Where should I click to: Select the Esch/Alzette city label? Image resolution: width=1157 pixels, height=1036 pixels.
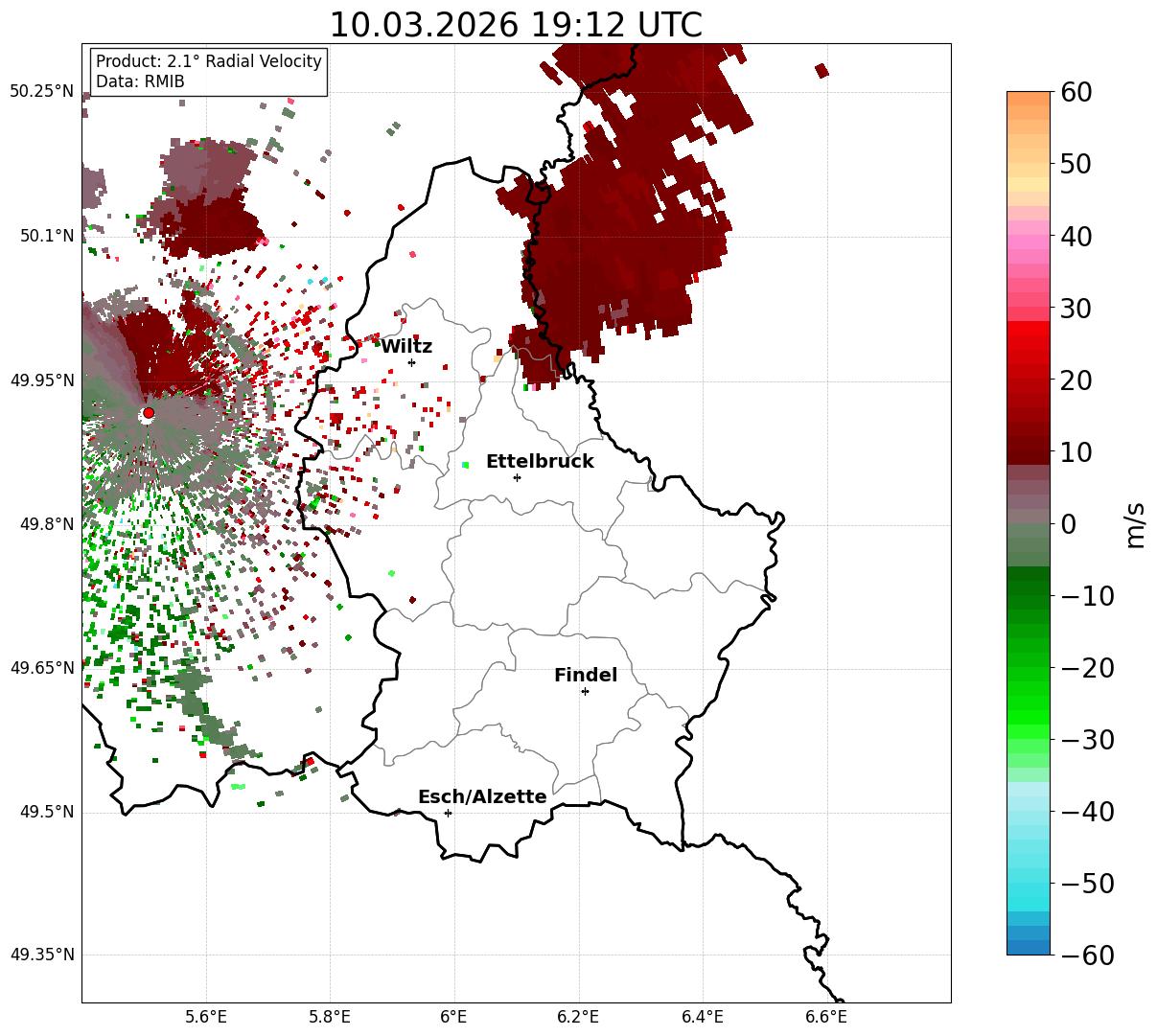pyautogui.click(x=482, y=796)
